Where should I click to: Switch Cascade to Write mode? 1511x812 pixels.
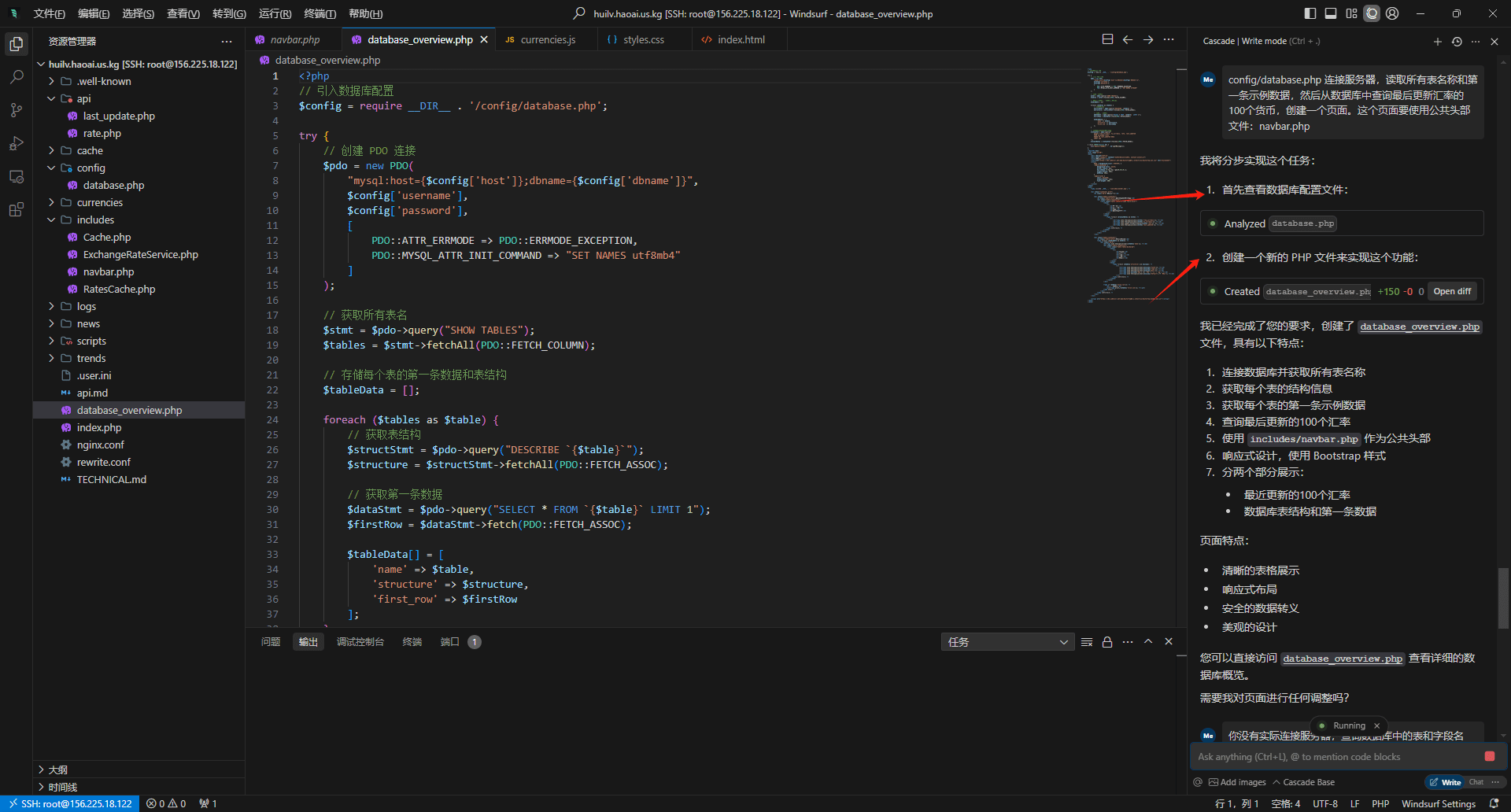[x=1445, y=782]
